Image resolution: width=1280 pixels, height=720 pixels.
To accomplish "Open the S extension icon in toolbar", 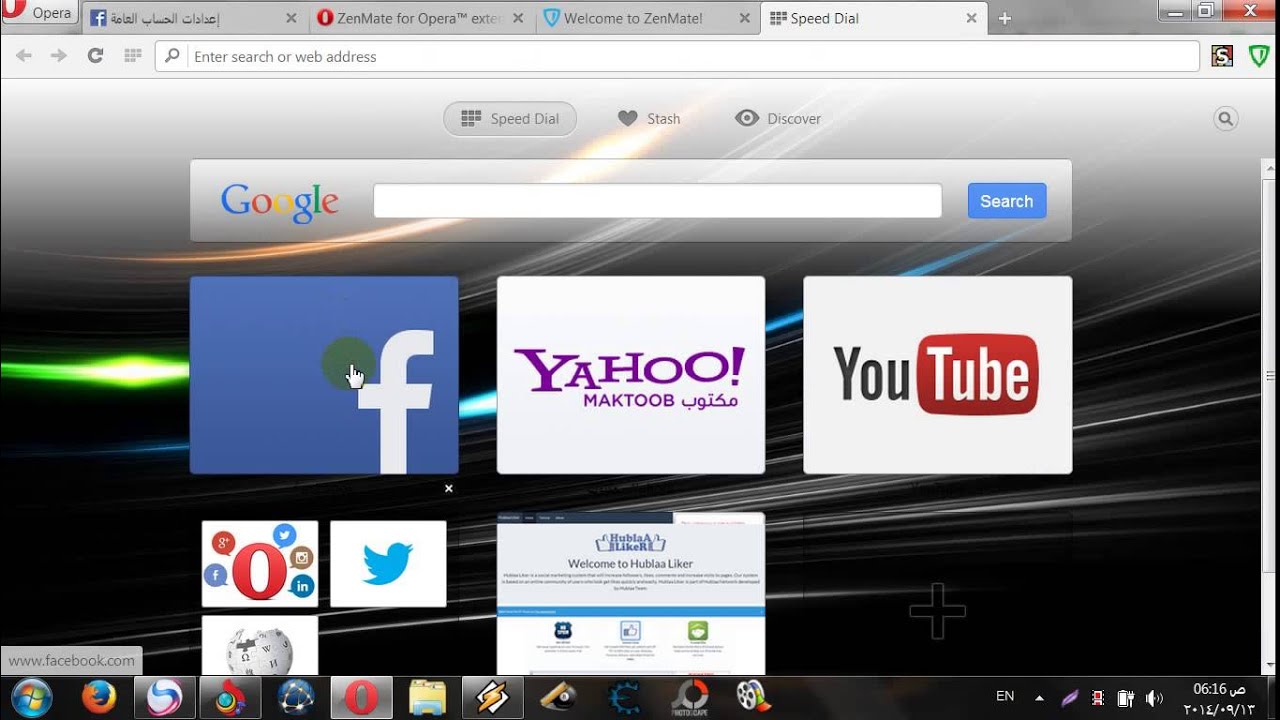I will click(x=1222, y=56).
